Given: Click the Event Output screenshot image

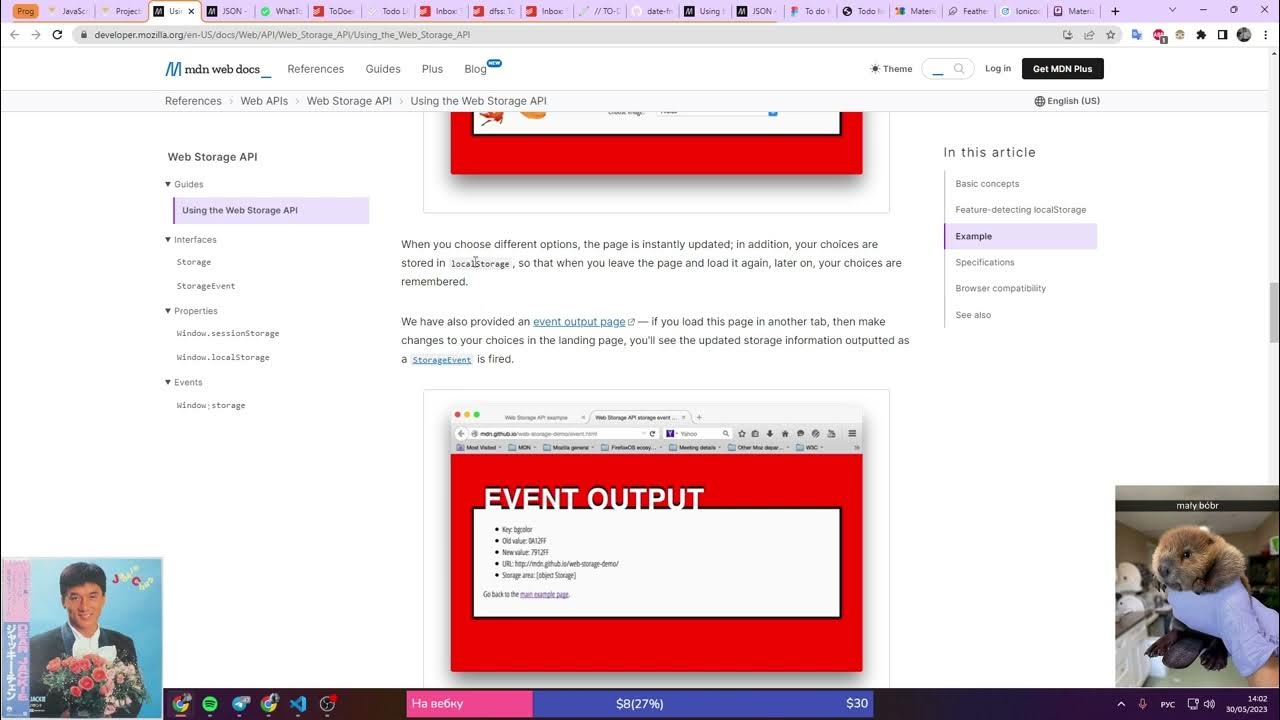Looking at the screenshot, I should 656,540.
